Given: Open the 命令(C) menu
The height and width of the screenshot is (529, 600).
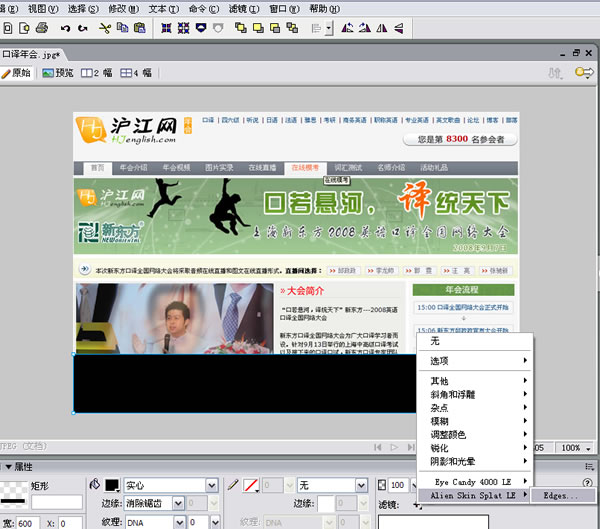Looking at the screenshot, I should coord(204,8).
